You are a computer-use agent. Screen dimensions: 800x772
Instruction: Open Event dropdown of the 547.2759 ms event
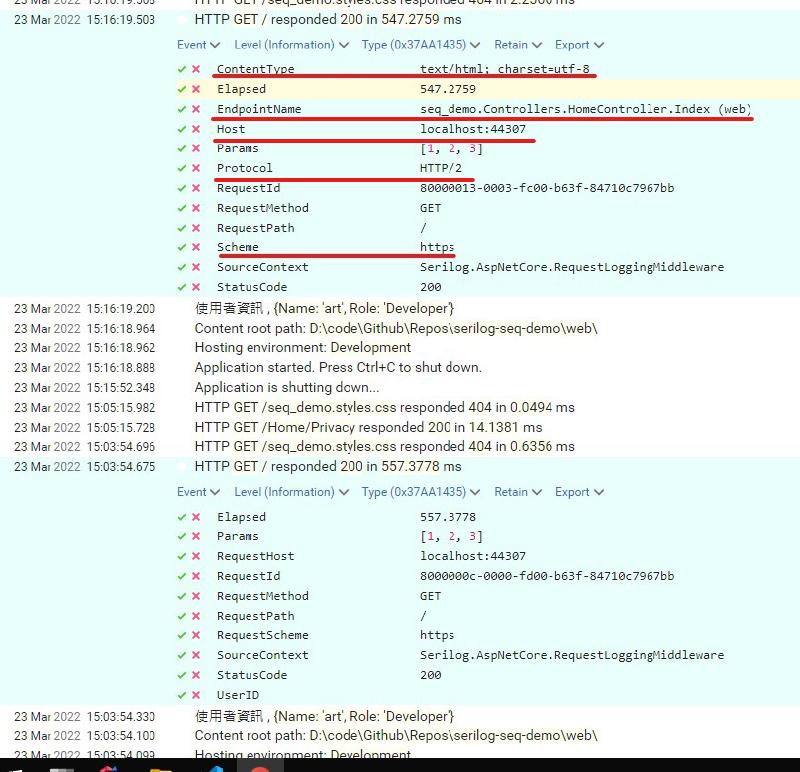(198, 45)
